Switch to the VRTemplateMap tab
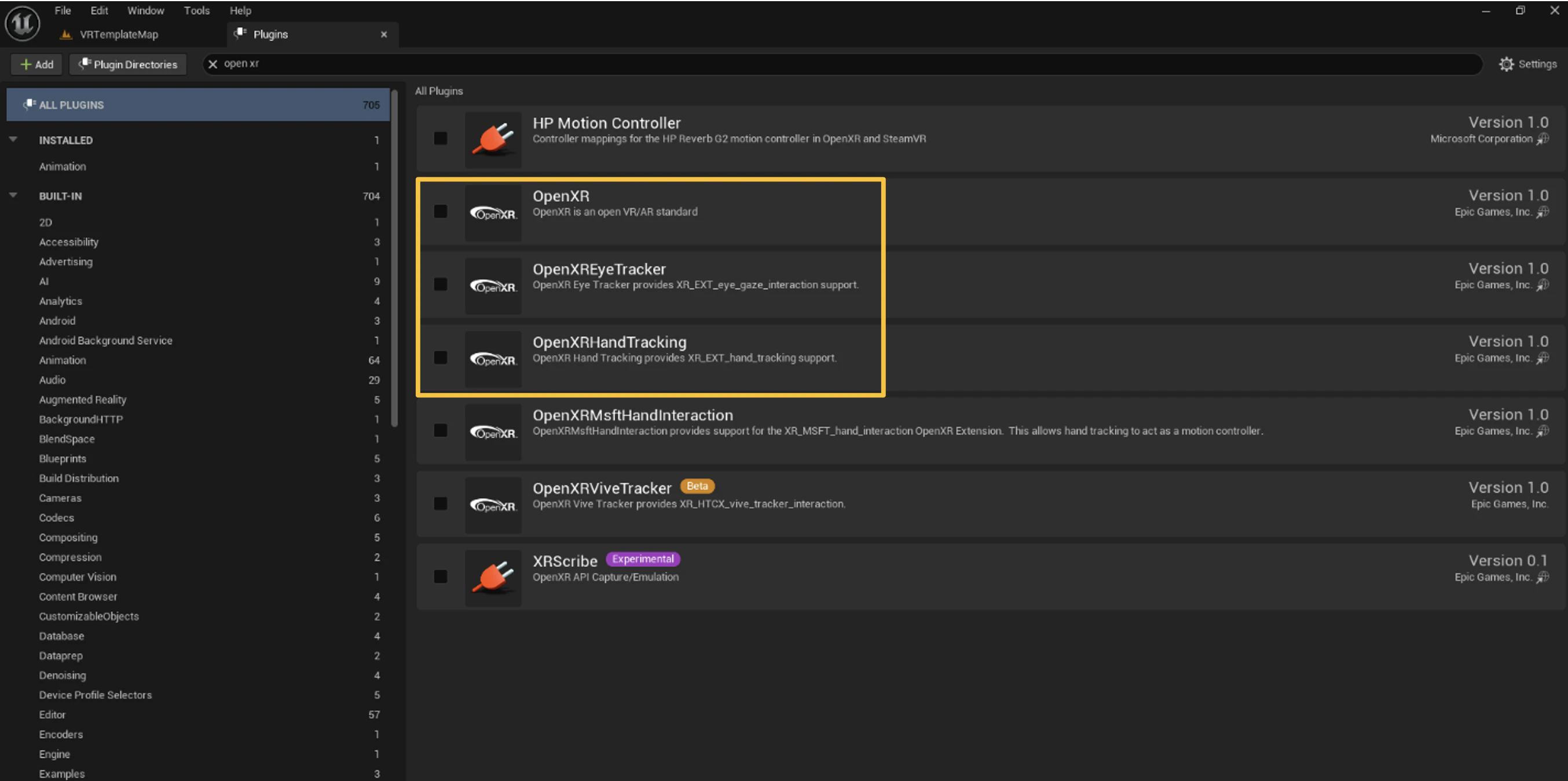Image resolution: width=1568 pixels, height=781 pixels. 119,35
